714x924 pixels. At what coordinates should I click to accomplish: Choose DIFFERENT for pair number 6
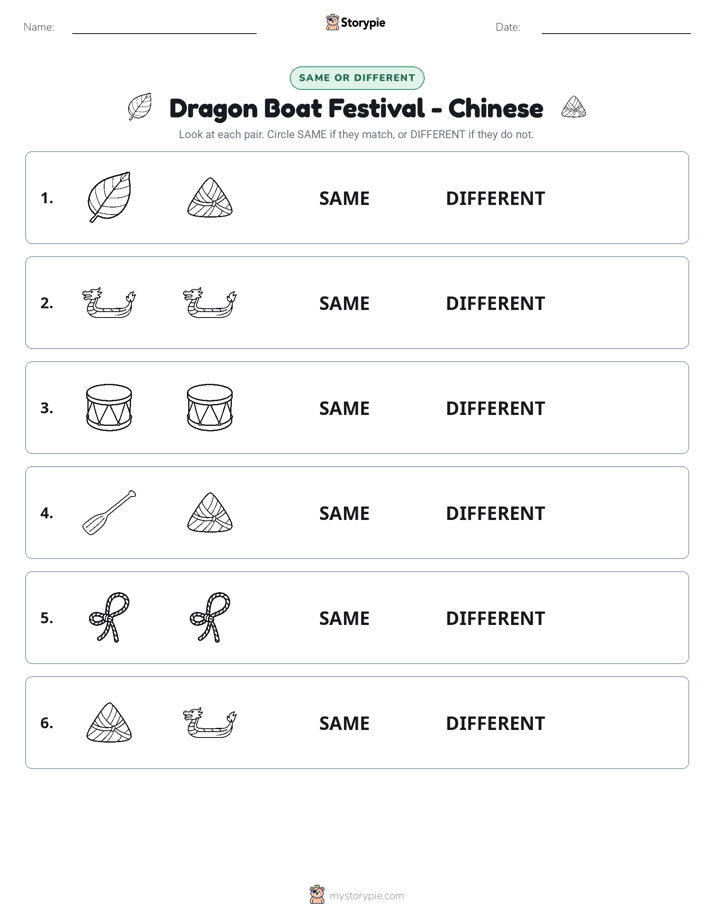[495, 722]
